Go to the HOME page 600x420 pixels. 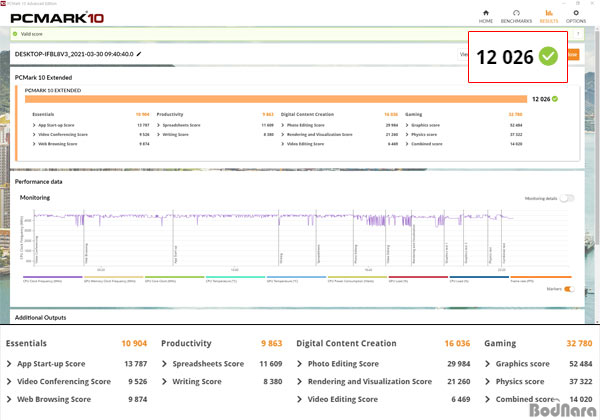[486, 16]
